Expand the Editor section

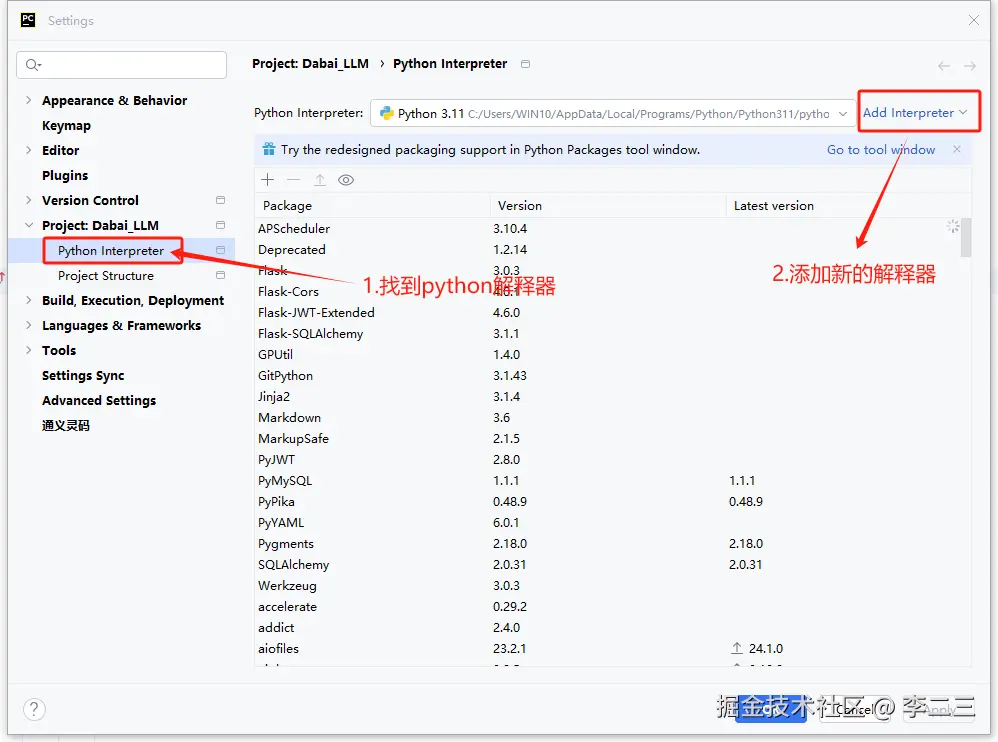[29, 150]
